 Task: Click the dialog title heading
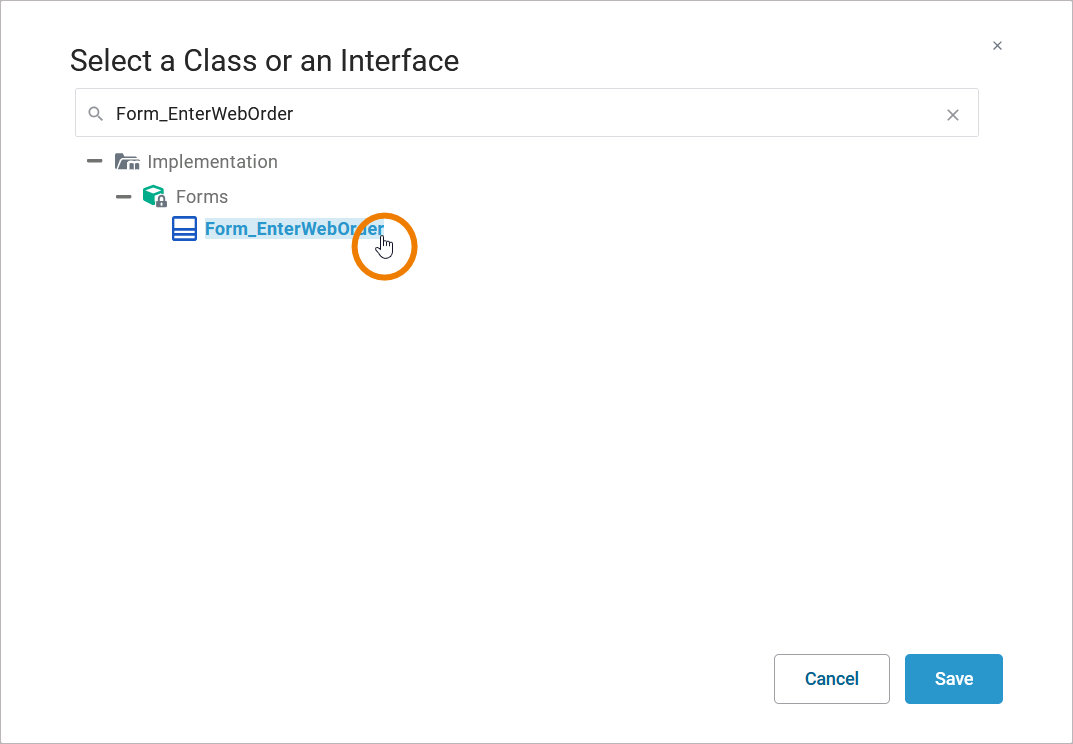(264, 61)
